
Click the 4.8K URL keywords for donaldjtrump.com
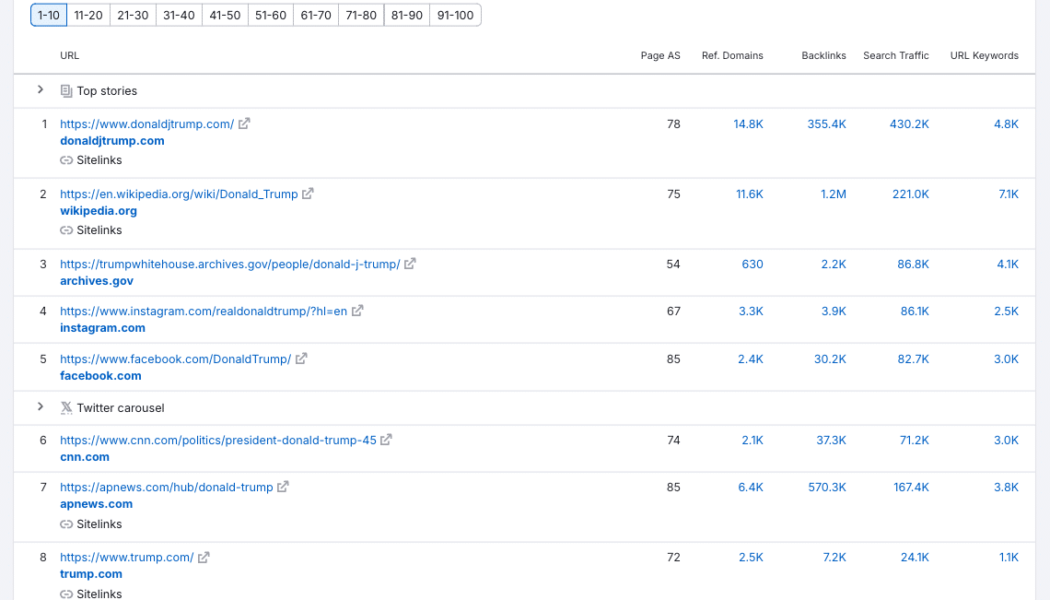point(1008,123)
